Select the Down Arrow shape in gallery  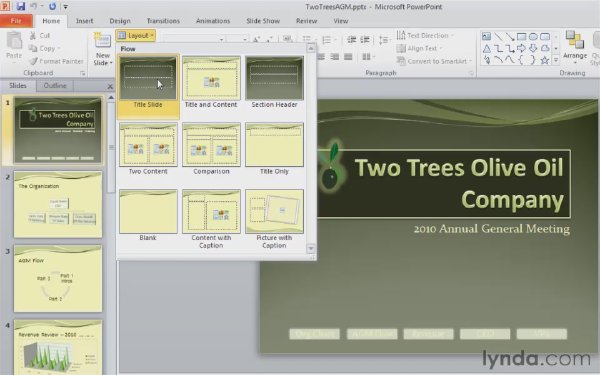(533, 48)
